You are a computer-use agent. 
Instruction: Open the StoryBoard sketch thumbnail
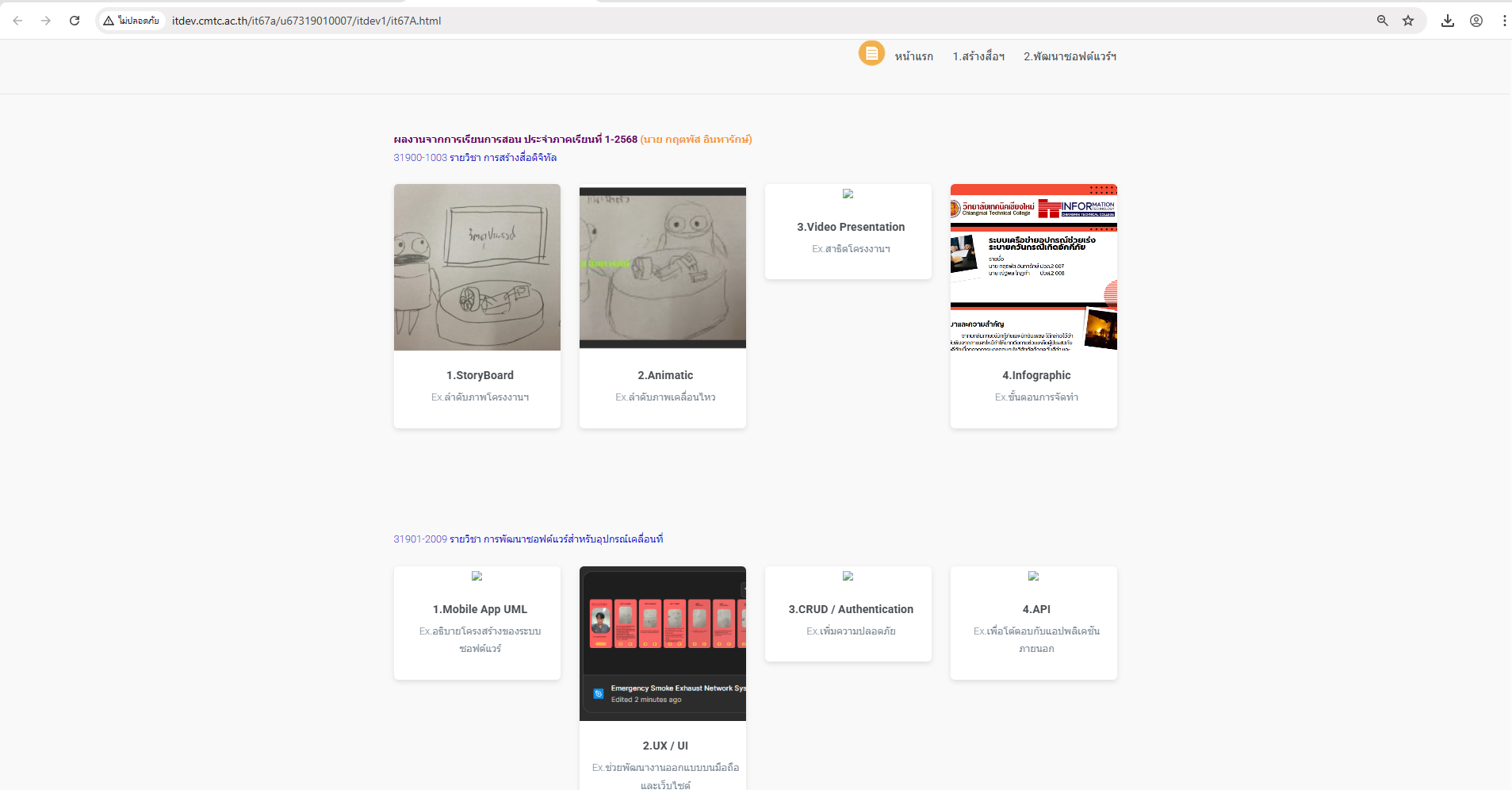point(477,267)
